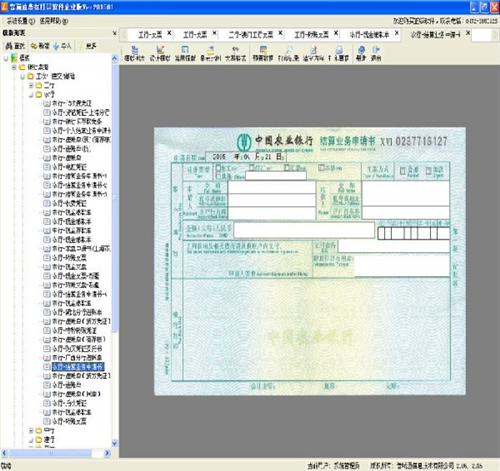Tick the 普通 checkbox under remittance method
The image size is (500, 471).
(x=403, y=171)
